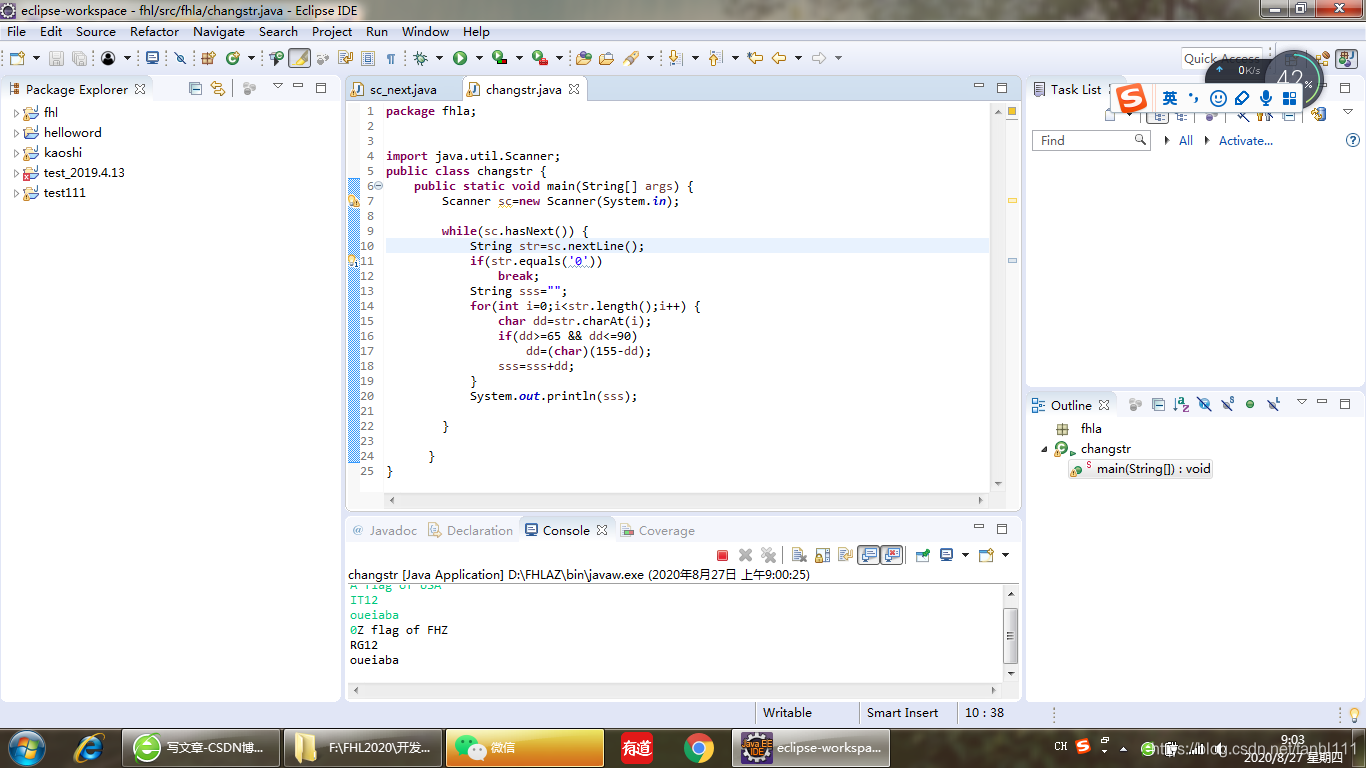Click the Hide Fields icon in Outline

tap(1204, 404)
